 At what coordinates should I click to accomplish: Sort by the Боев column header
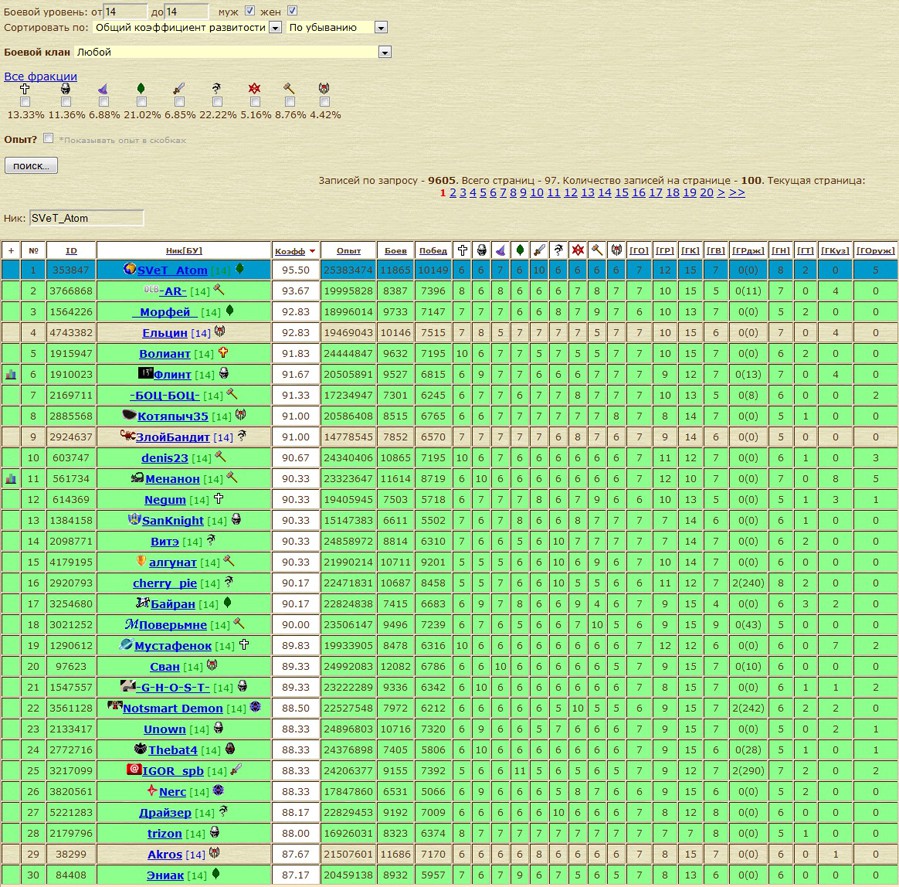396,251
